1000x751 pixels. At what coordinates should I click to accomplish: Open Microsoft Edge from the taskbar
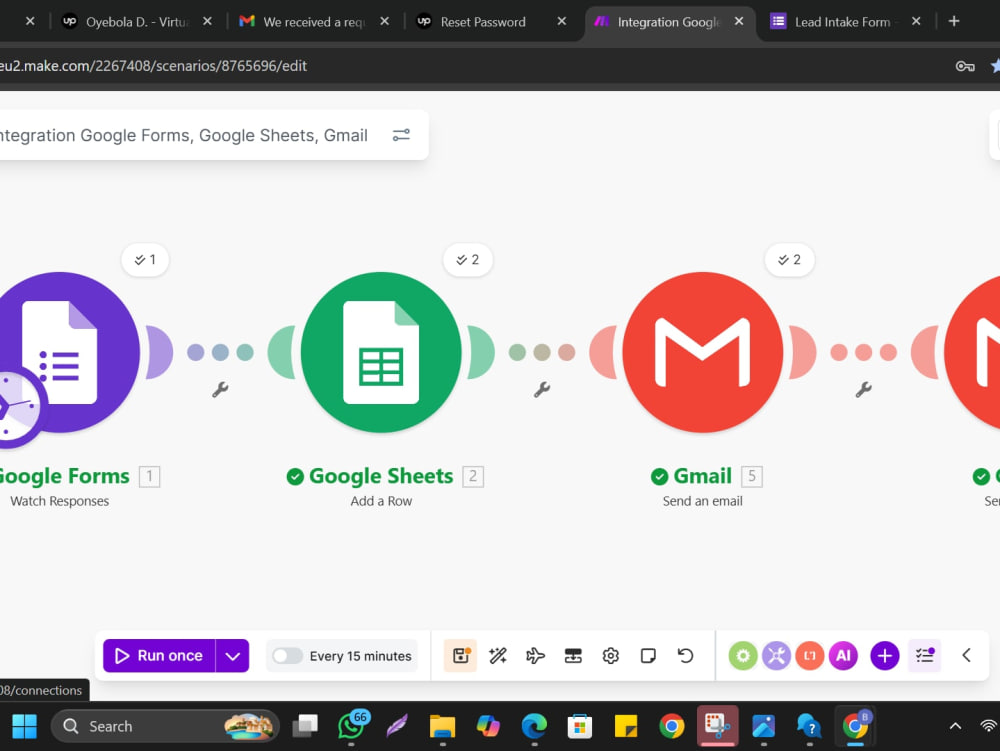click(534, 726)
